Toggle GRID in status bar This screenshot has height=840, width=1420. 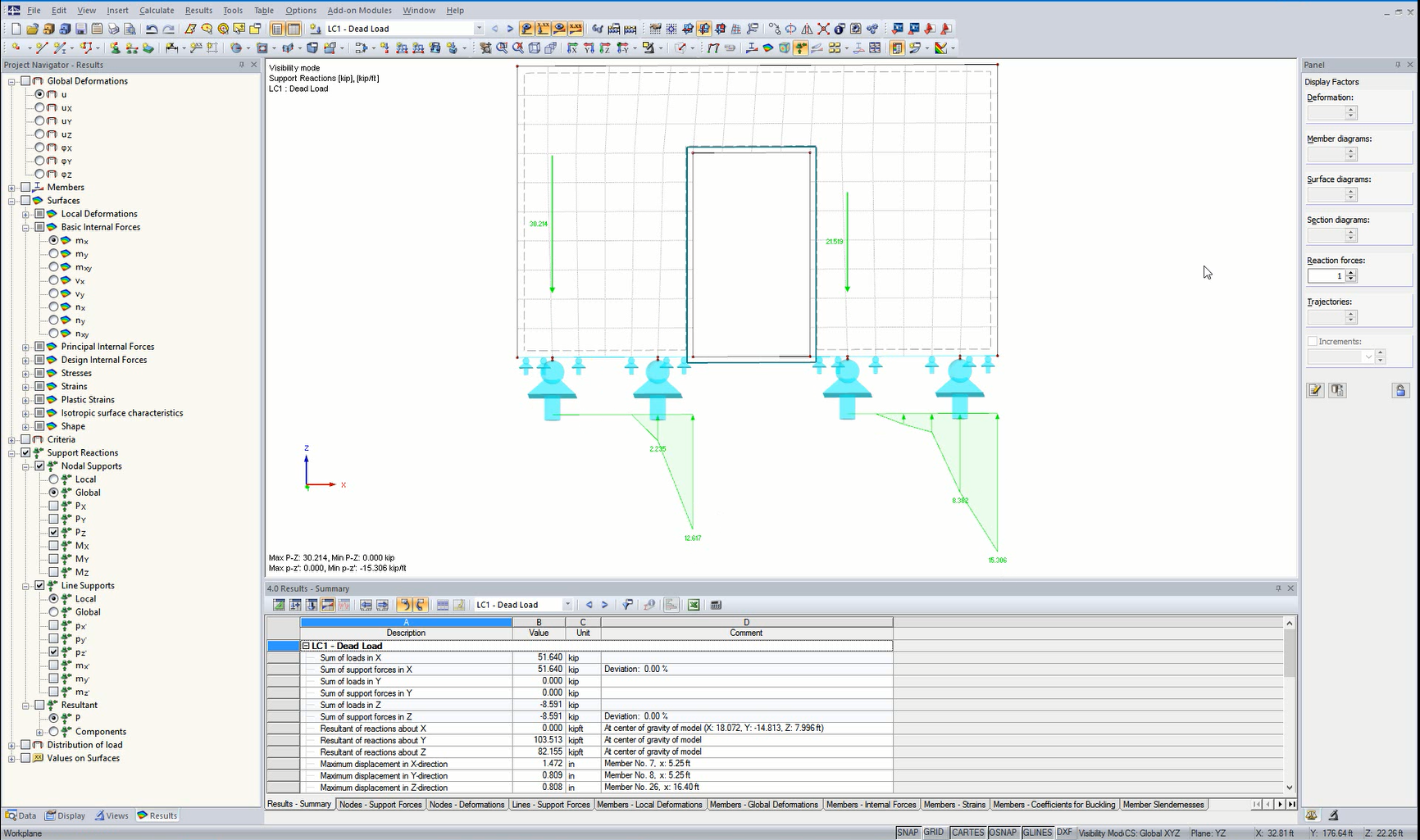coord(934,833)
